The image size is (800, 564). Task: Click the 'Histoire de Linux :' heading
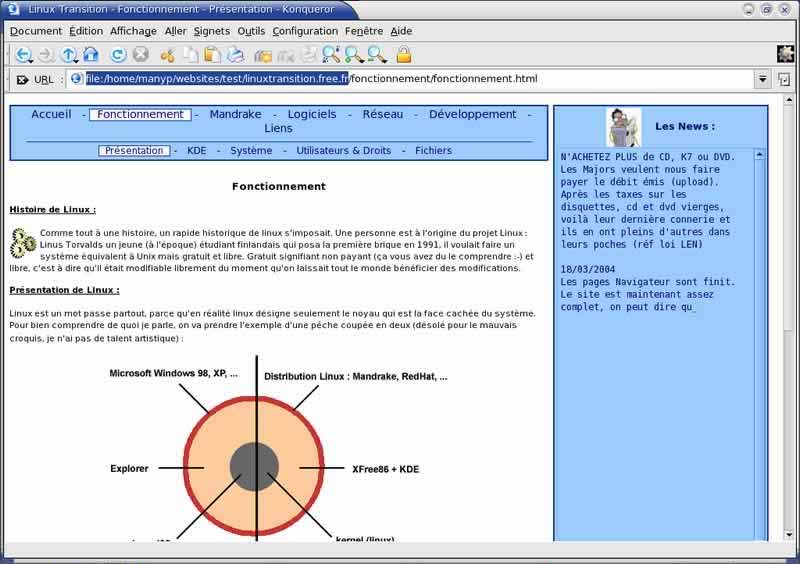point(53,210)
